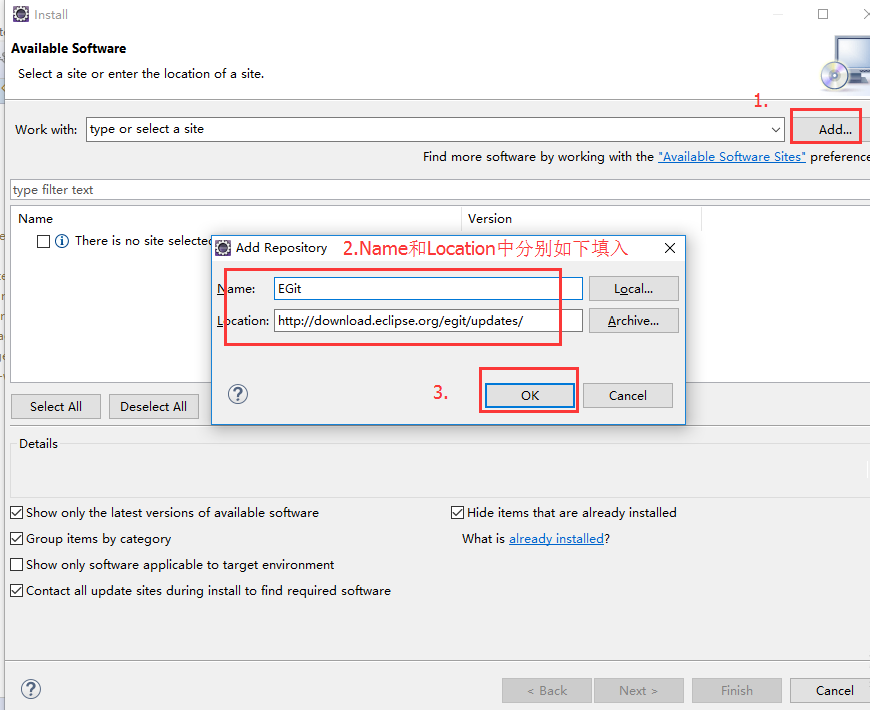This screenshot has height=710, width=870.
Task: Click the Location field with egit updates URL
Action: [428, 321]
